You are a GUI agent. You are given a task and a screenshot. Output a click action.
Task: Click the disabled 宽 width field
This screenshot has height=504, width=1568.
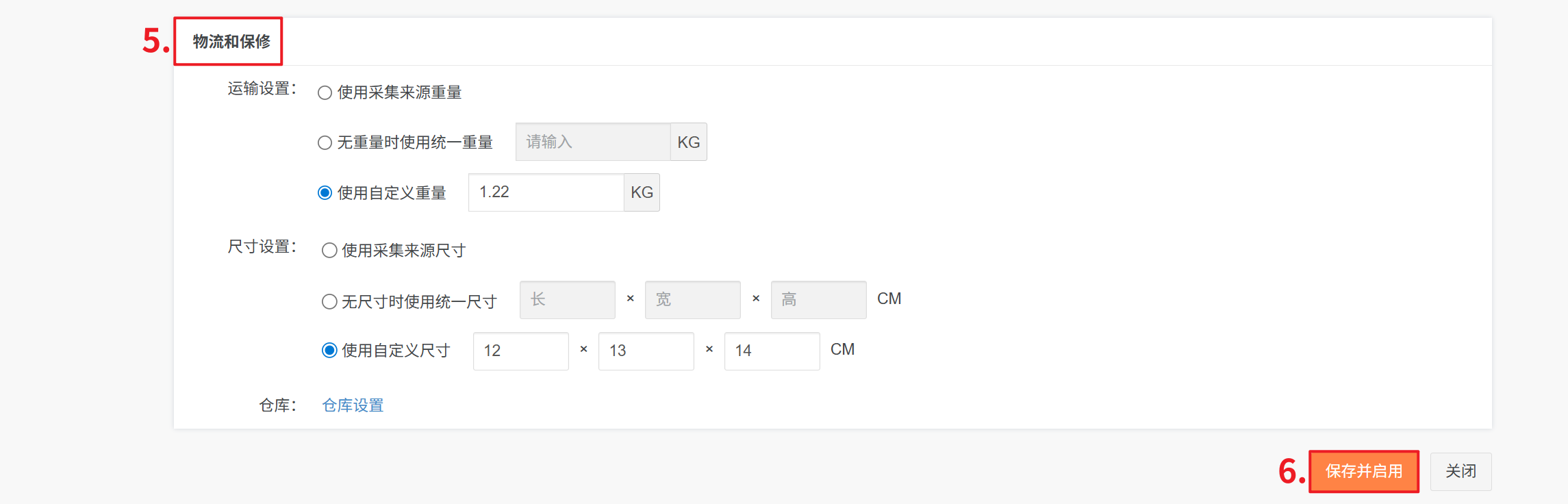(x=692, y=299)
